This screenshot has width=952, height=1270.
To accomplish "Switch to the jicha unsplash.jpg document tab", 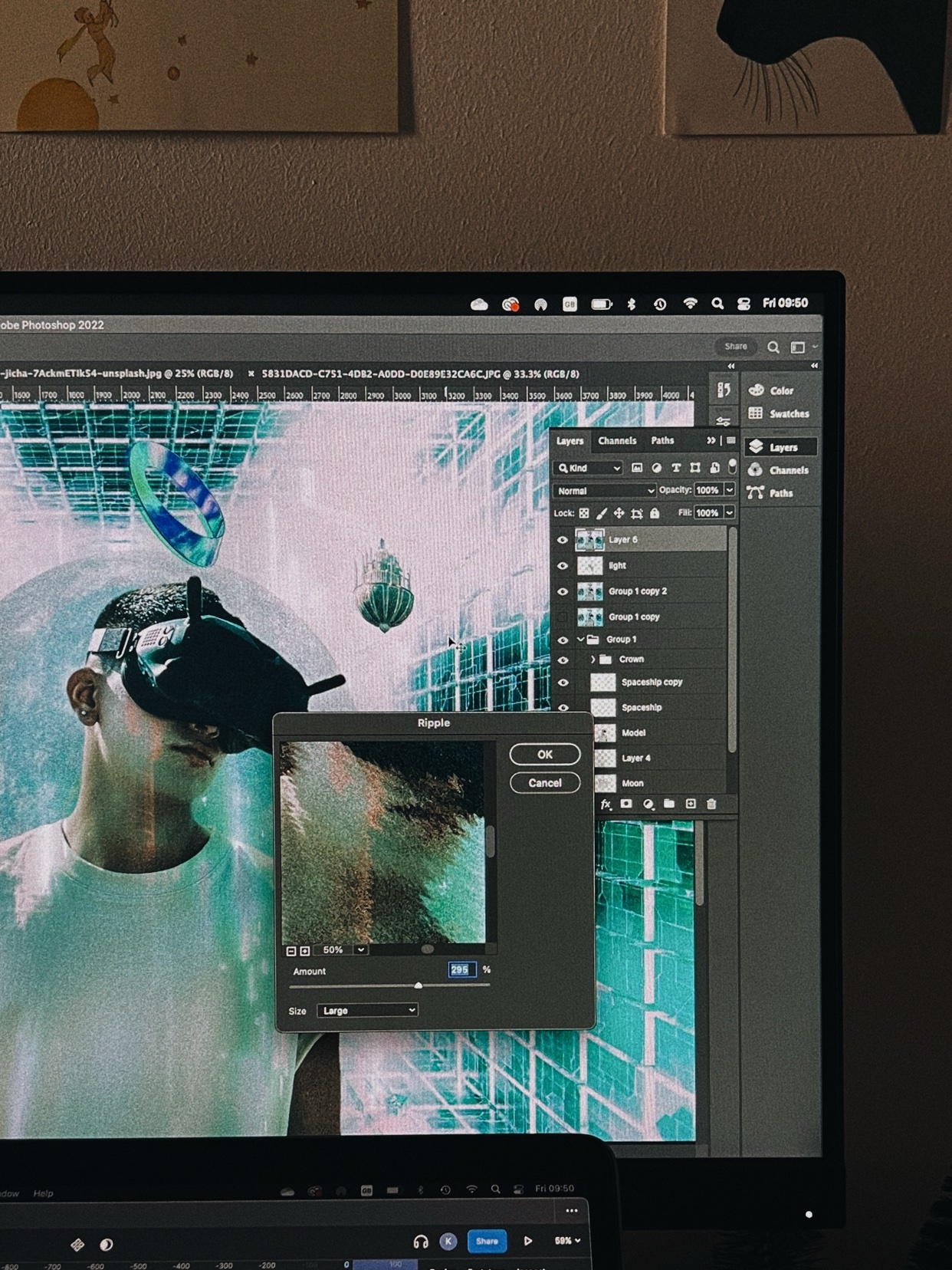I will 117,373.
